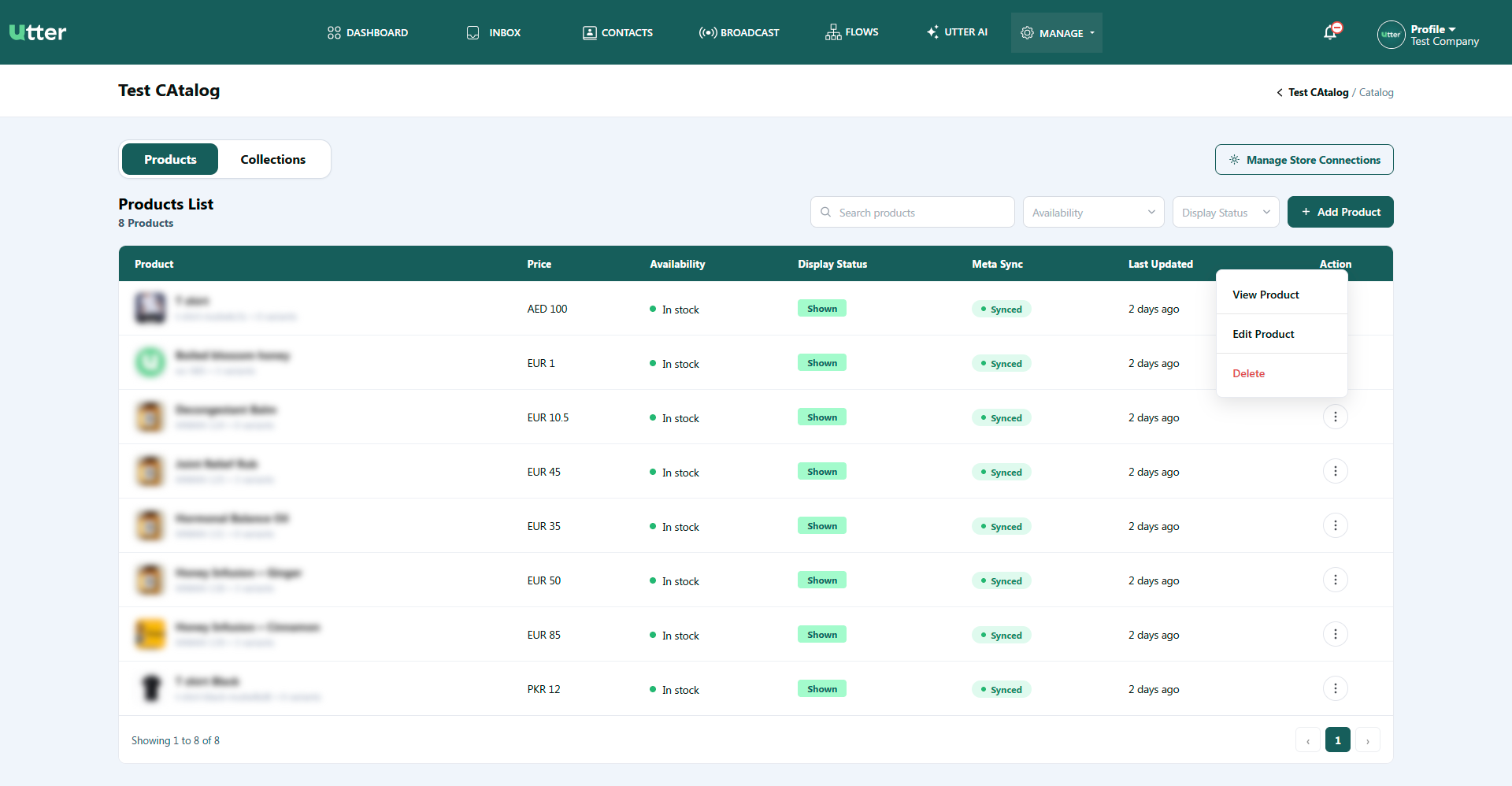Go back via breadcrumb arrow

pyautogui.click(x=1280, y=93)
